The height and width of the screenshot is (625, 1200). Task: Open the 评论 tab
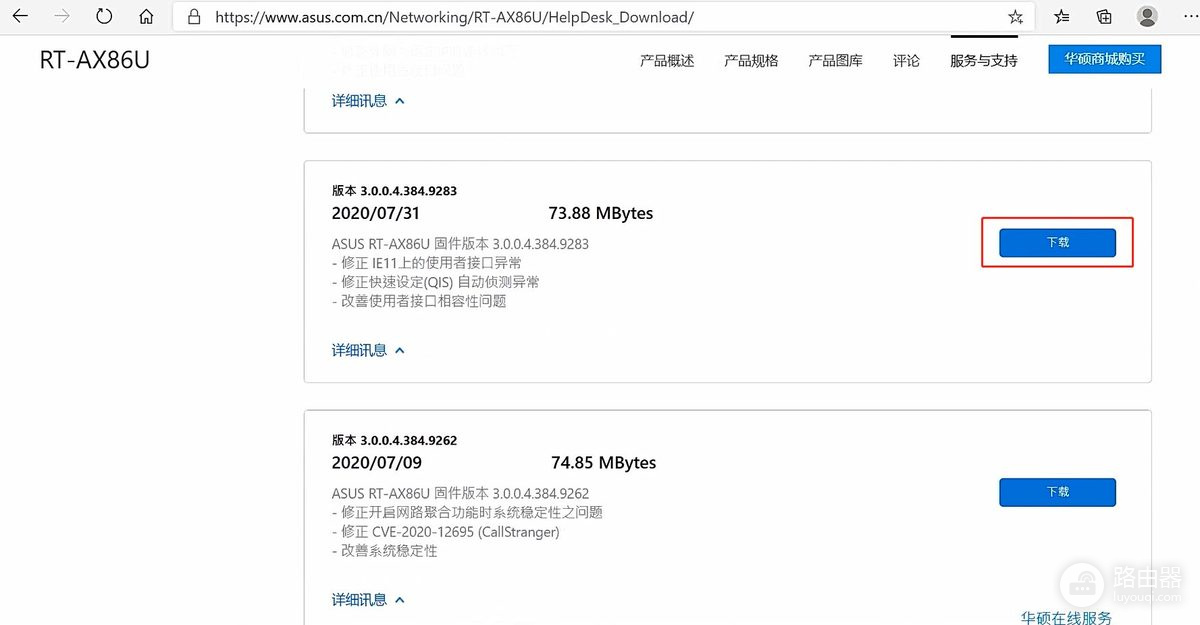point(906,61)
